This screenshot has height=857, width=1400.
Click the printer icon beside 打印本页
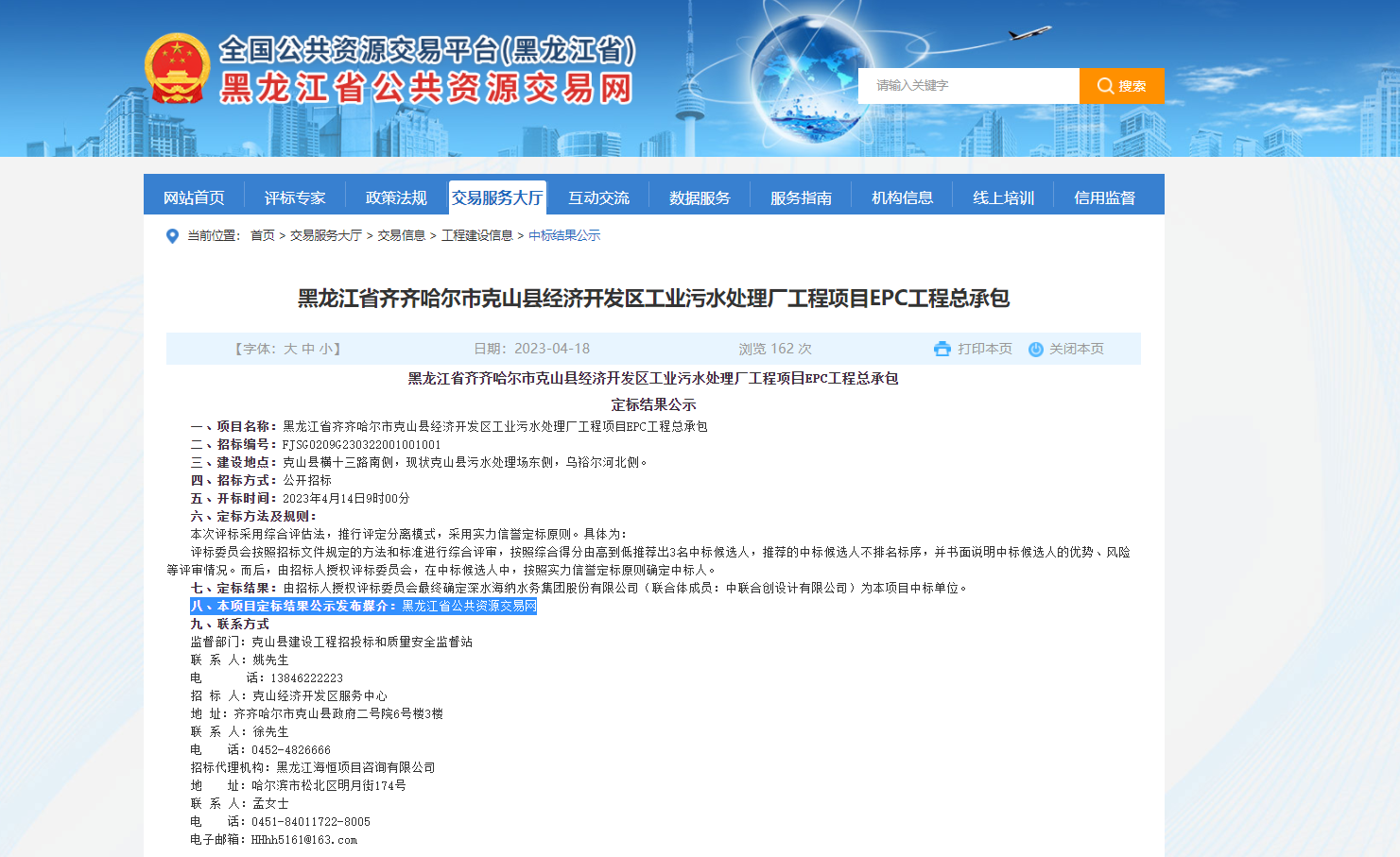[942, 348]
